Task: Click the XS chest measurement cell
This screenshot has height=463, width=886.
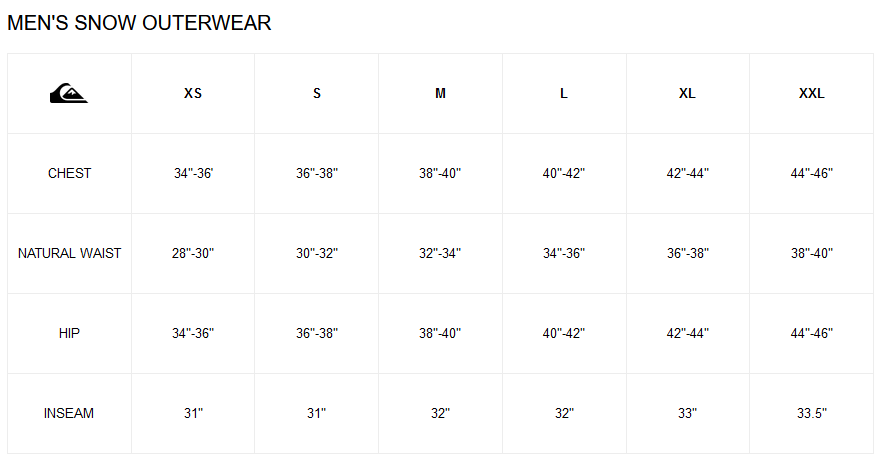Action: point(193,174)
